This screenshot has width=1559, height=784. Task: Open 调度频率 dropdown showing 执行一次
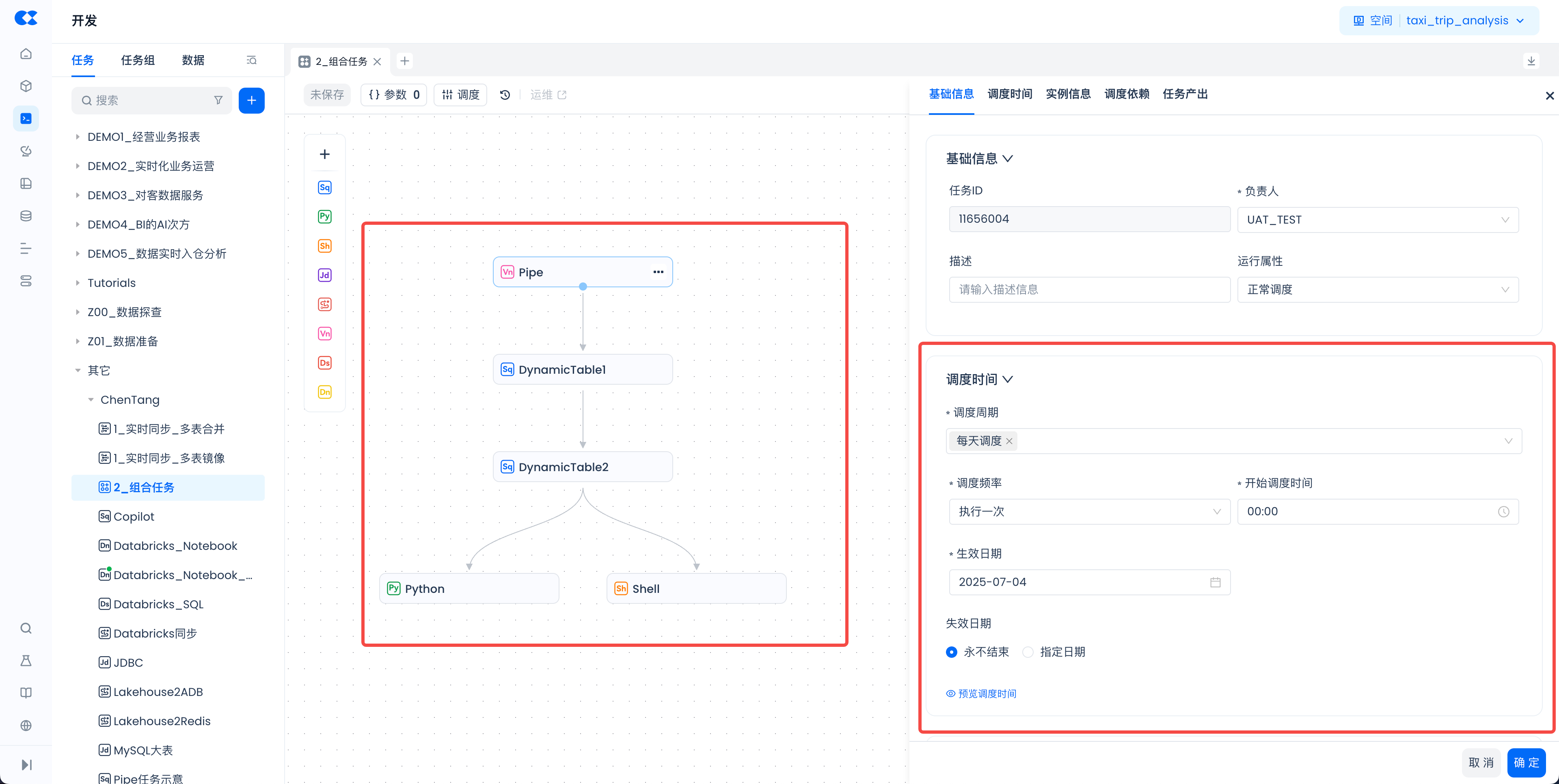[x=1089, y=512]
